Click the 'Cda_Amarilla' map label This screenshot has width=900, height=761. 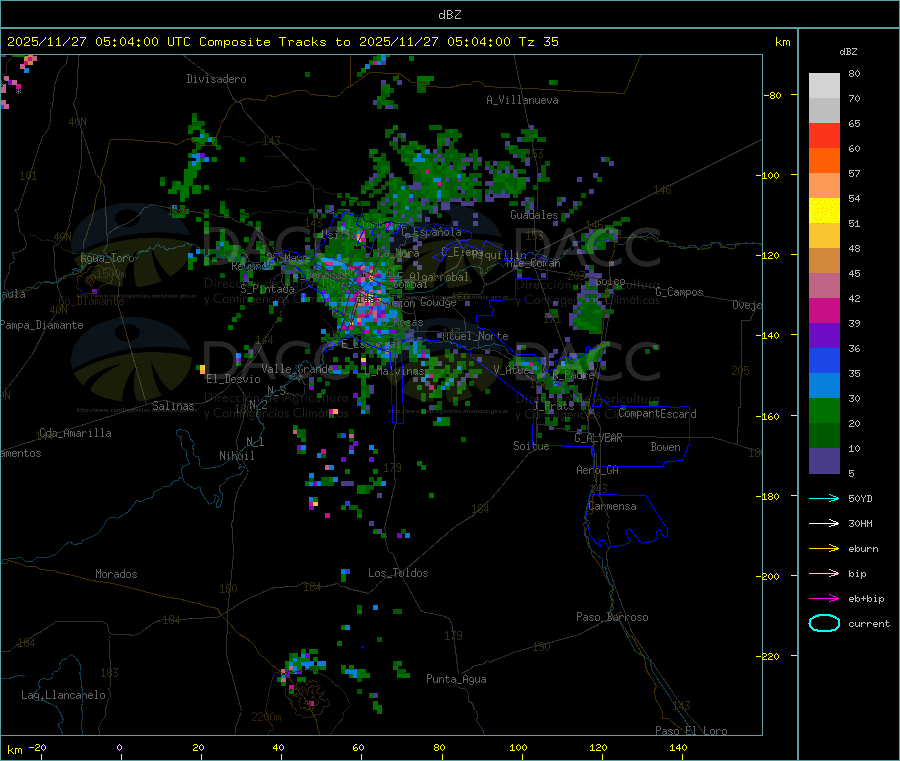(x=75, y=433)
